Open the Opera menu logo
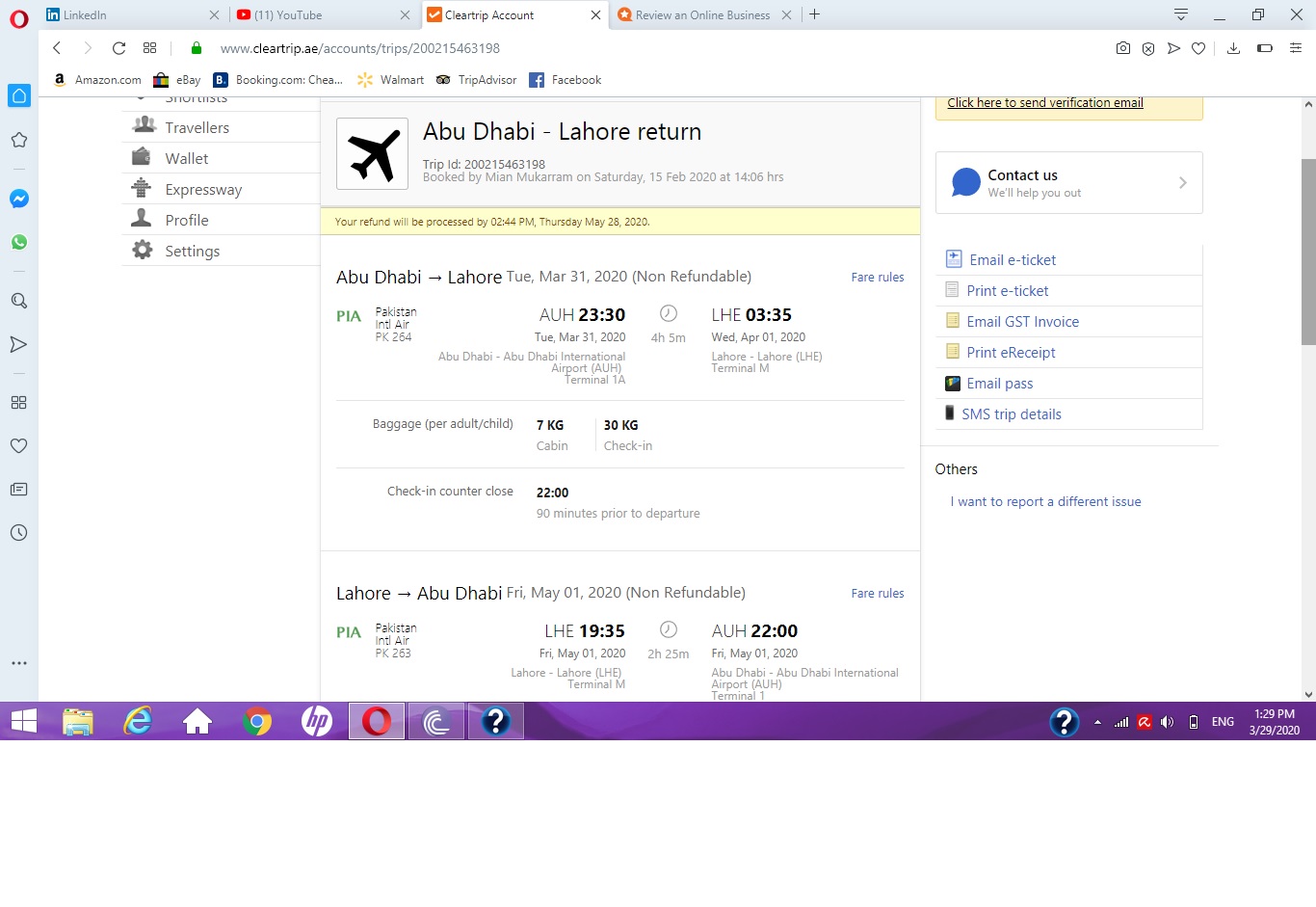The height and width of the screenshot is (907, 1316). (19, 19)
